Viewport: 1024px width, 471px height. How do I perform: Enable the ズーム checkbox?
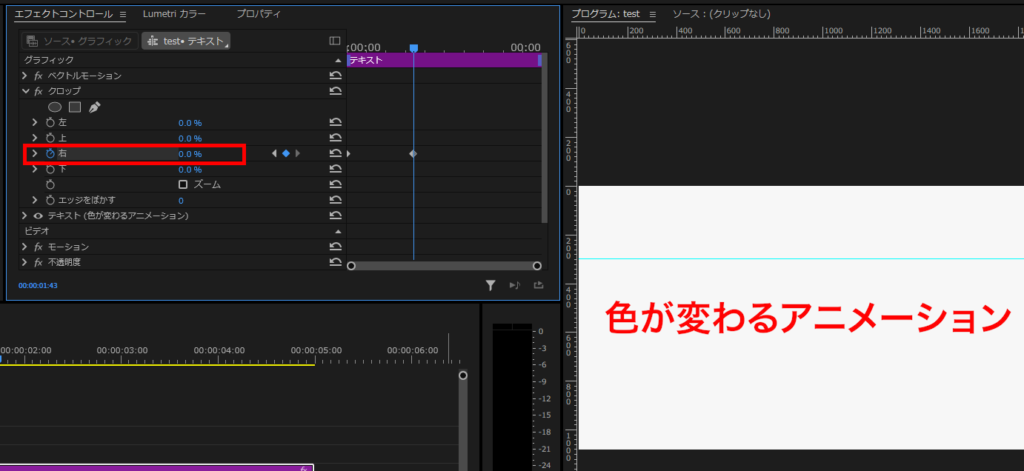pyautogui.click(x=183, y=185)
